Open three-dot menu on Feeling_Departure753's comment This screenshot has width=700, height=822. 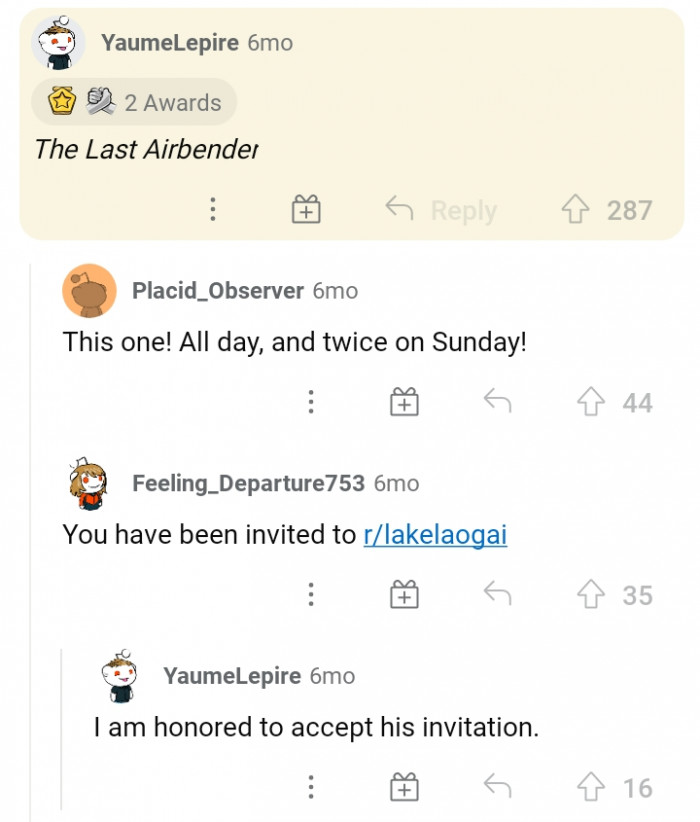pos(311,595)
